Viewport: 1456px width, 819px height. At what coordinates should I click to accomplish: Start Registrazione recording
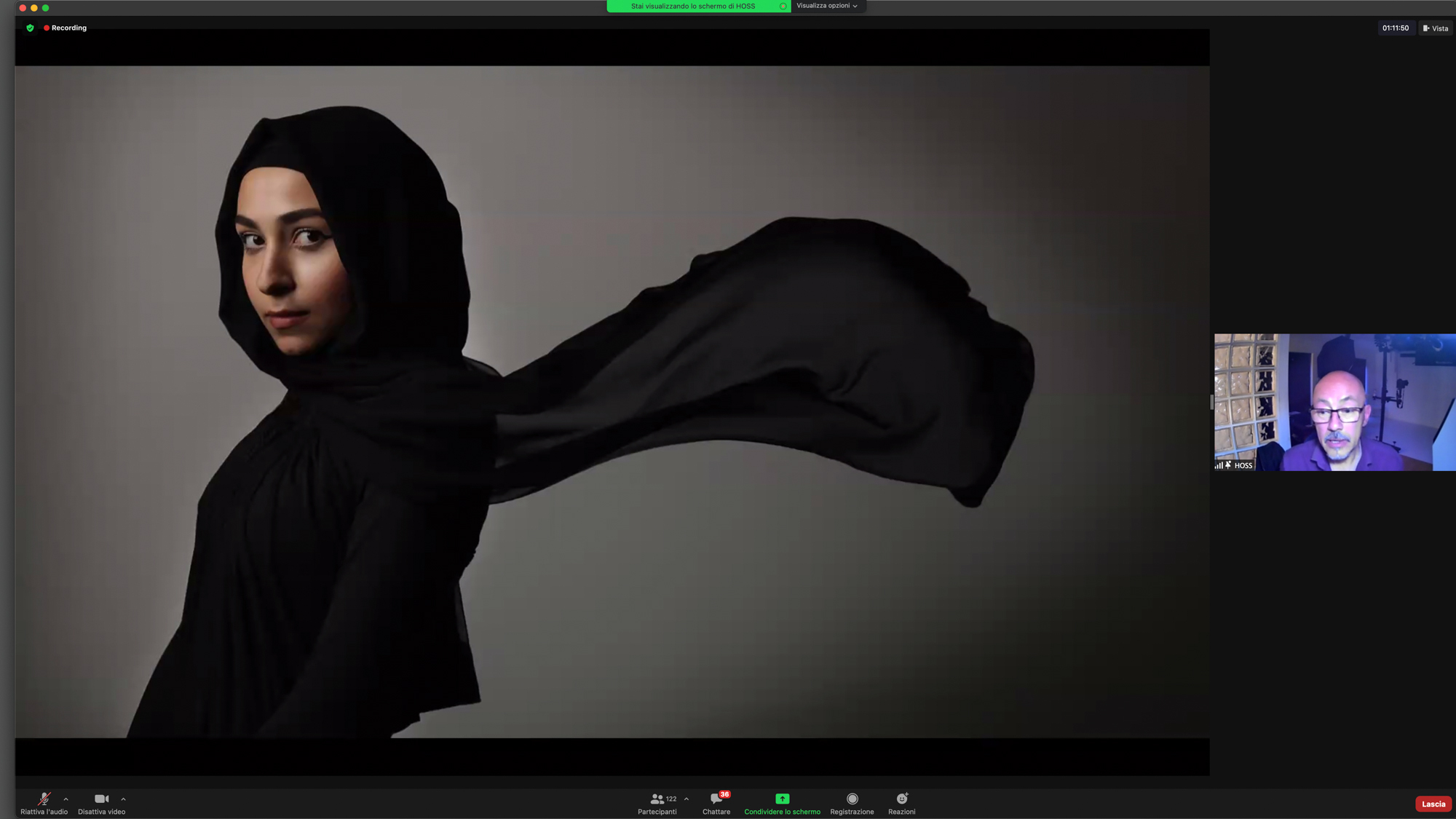click(852, 803)
